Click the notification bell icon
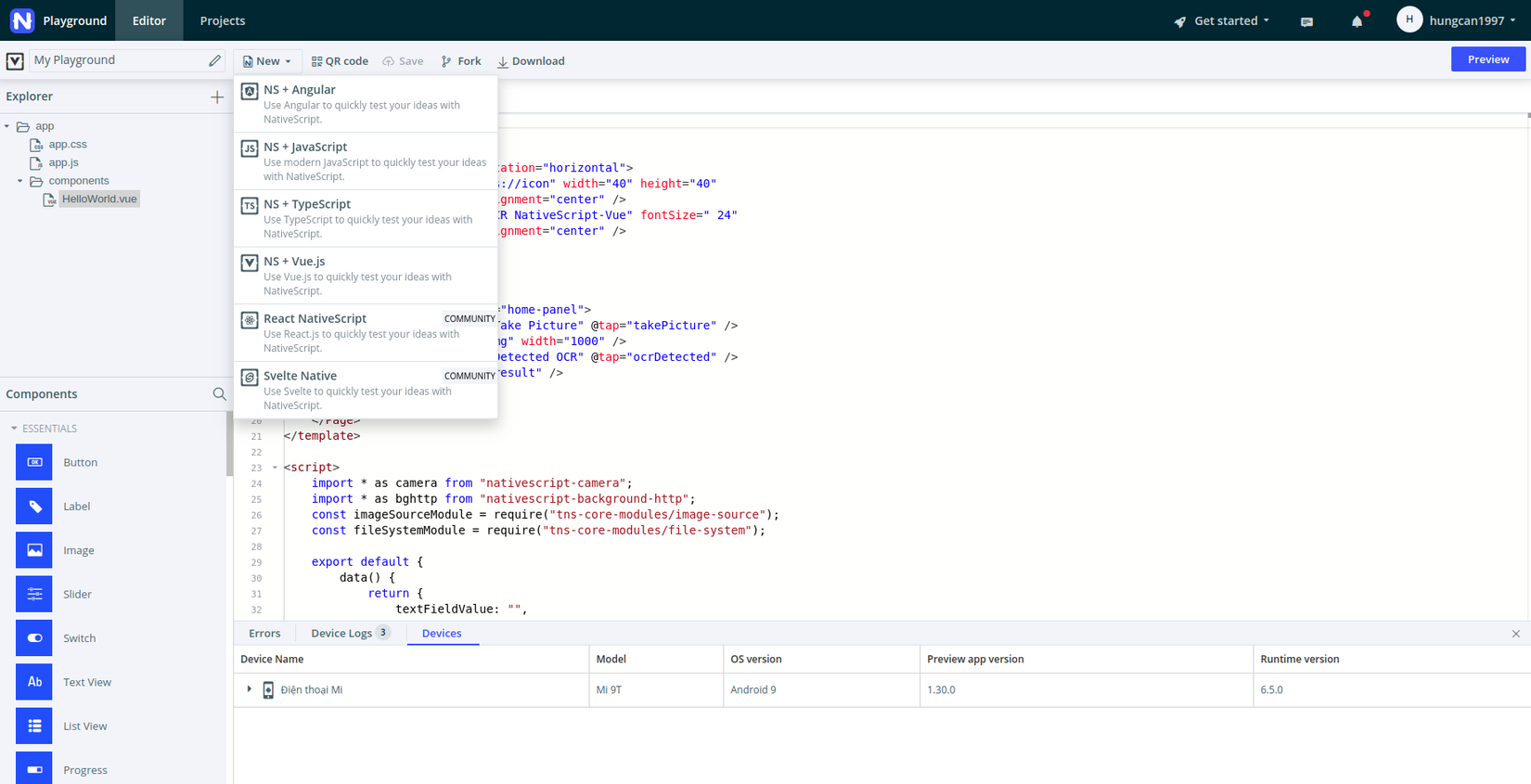Viewport: 1531px width, 784px height. click(x=1357, y=21)
